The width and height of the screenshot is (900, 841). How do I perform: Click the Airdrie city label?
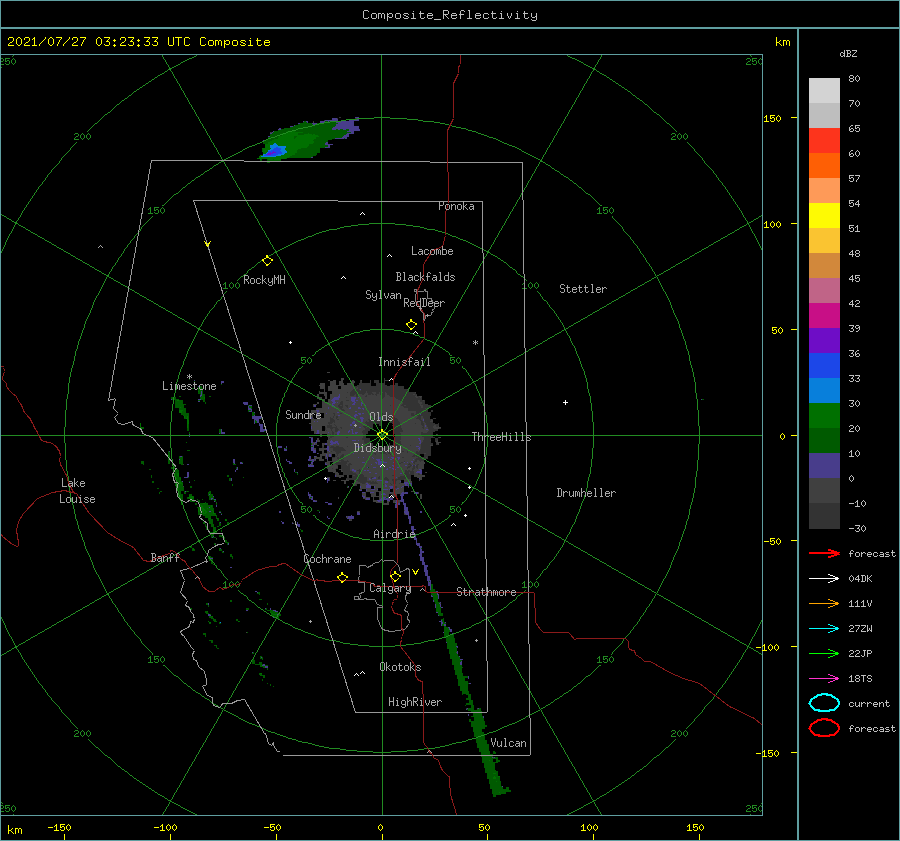click(x=394, y=534)
